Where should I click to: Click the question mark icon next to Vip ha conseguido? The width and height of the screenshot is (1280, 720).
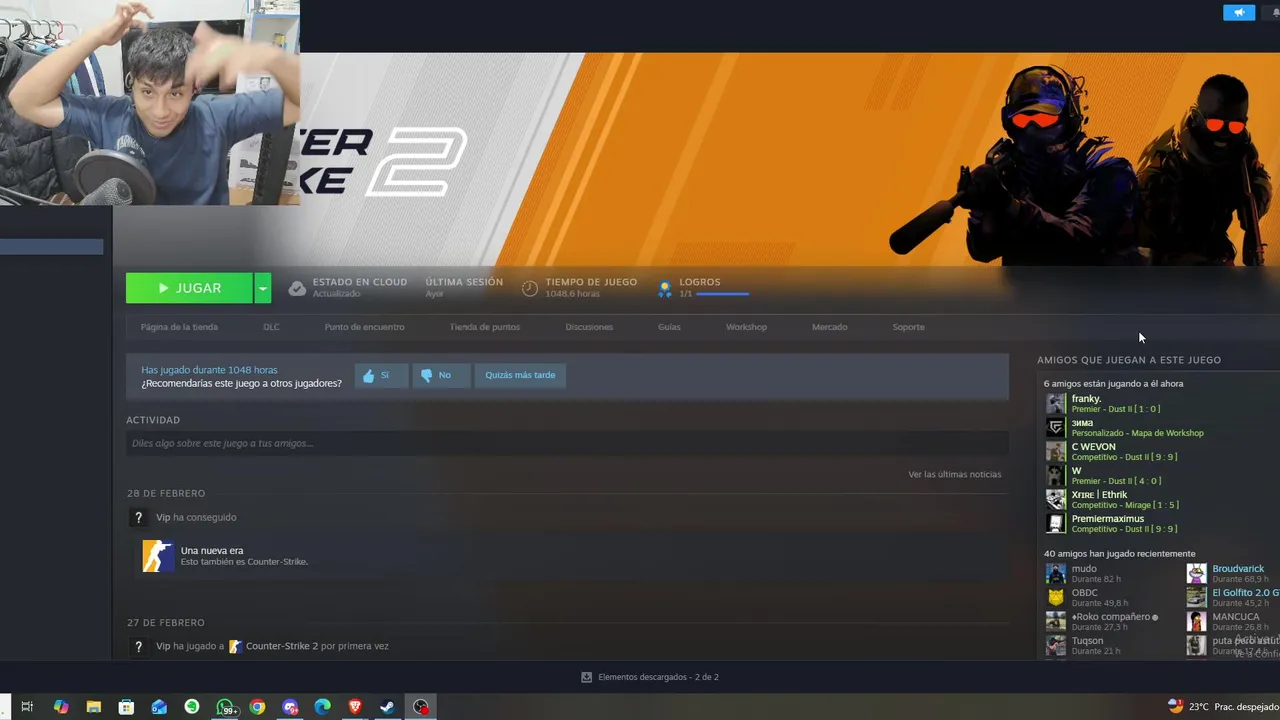[x=138, y=518]
